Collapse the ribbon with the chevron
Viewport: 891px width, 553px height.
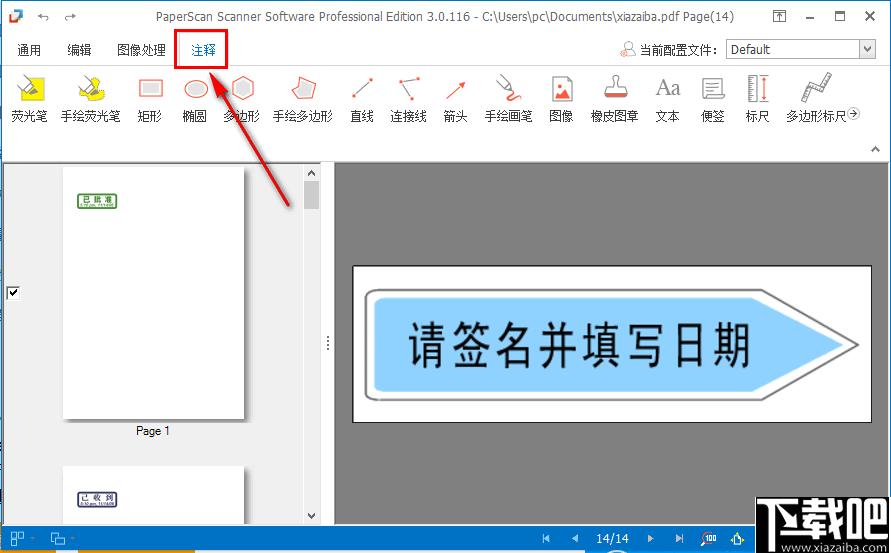pos(875,149)
